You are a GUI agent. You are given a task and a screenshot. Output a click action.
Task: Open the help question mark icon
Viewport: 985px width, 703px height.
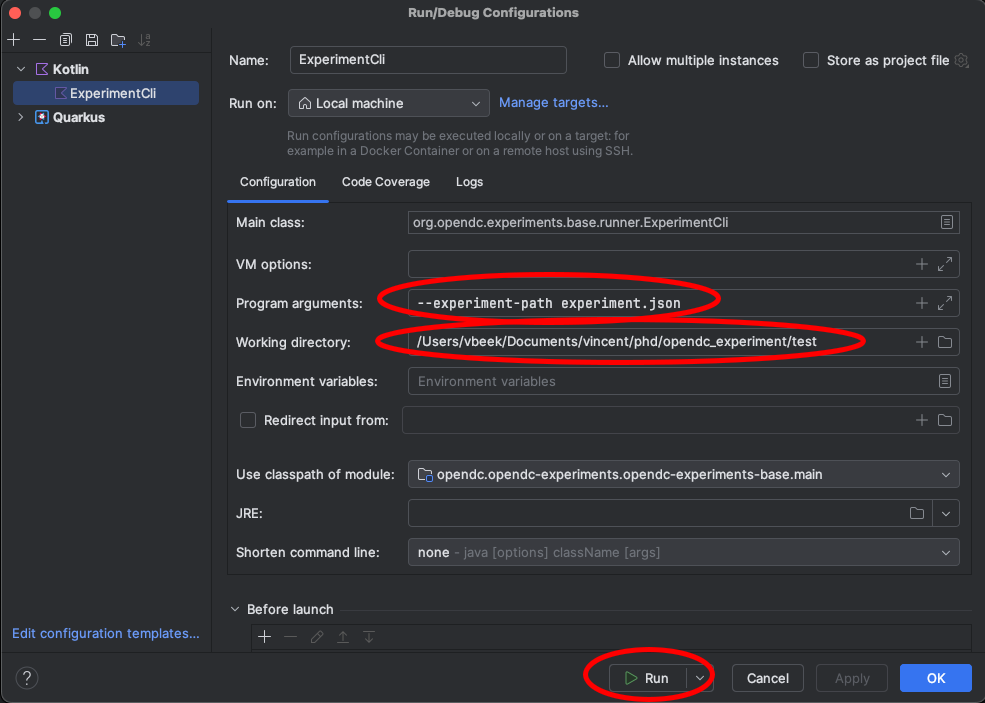tap(26, 677)
